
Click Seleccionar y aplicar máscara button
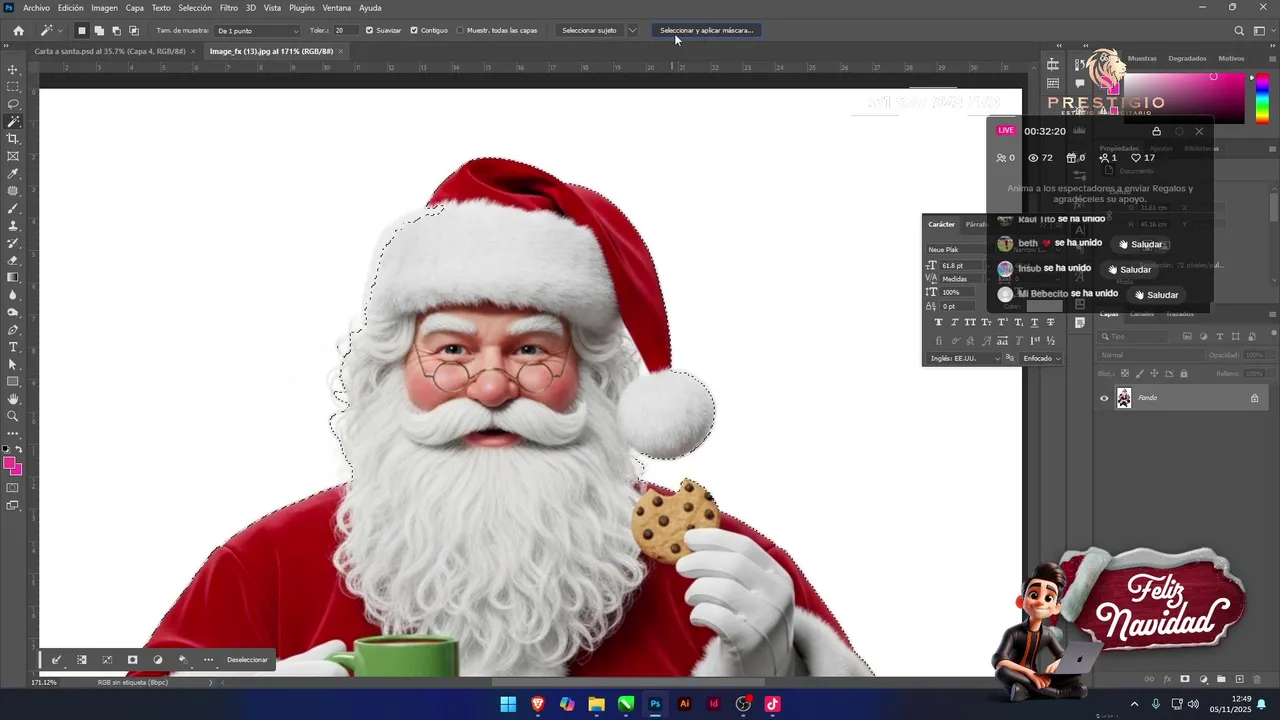707,30
